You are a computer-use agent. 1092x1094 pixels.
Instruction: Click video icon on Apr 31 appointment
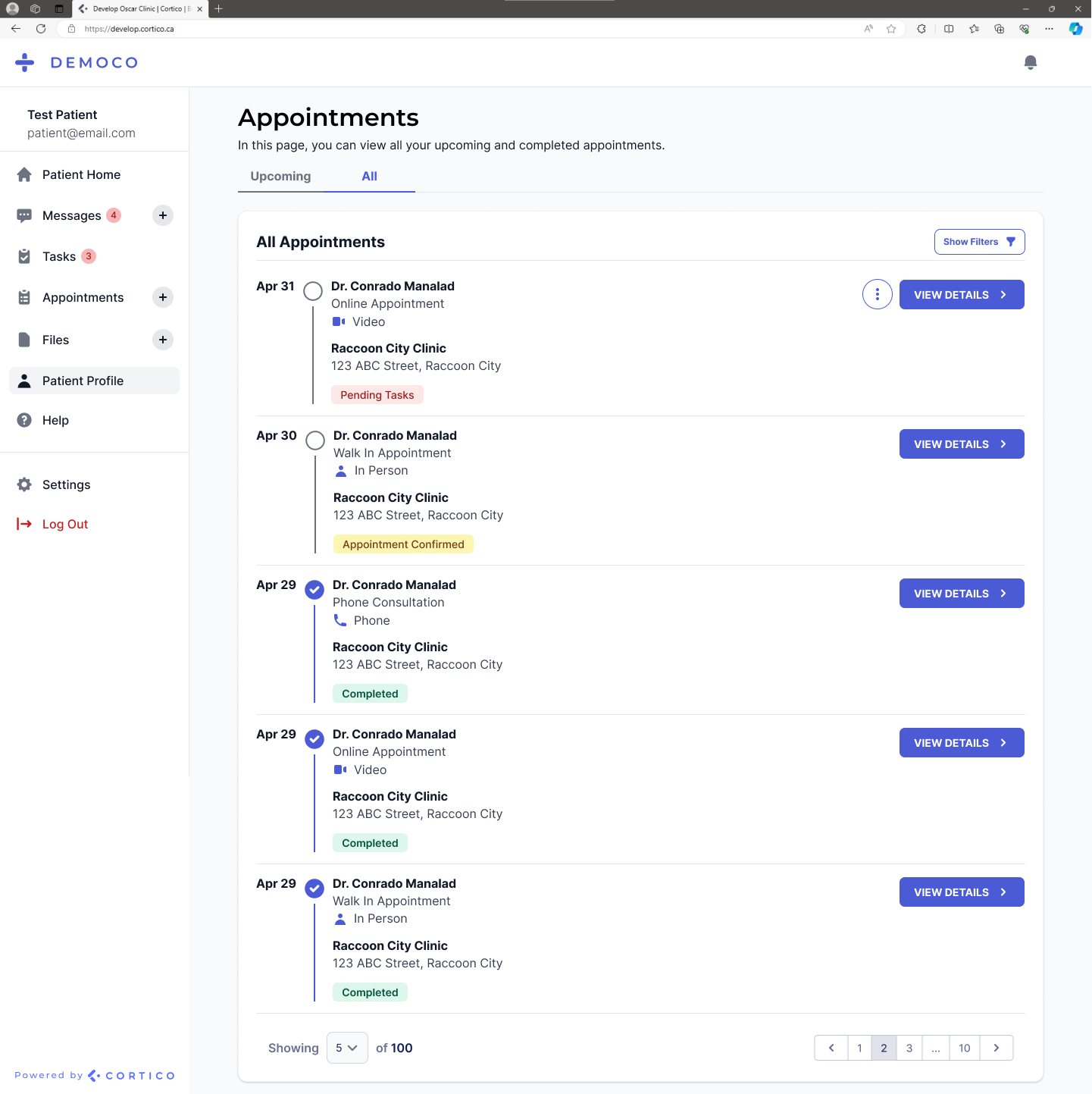[x=339, y=321]
